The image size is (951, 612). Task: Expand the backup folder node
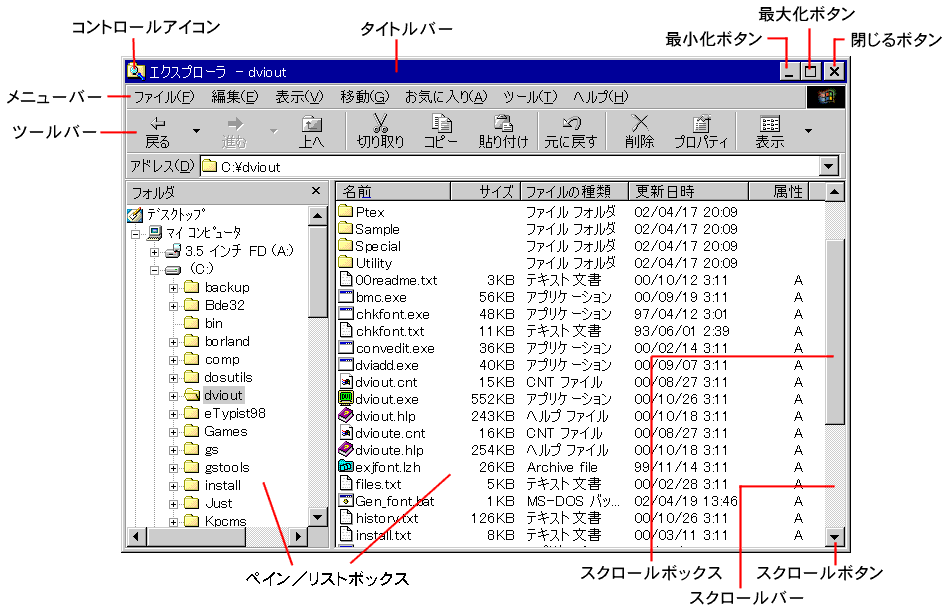click(173, 288)
